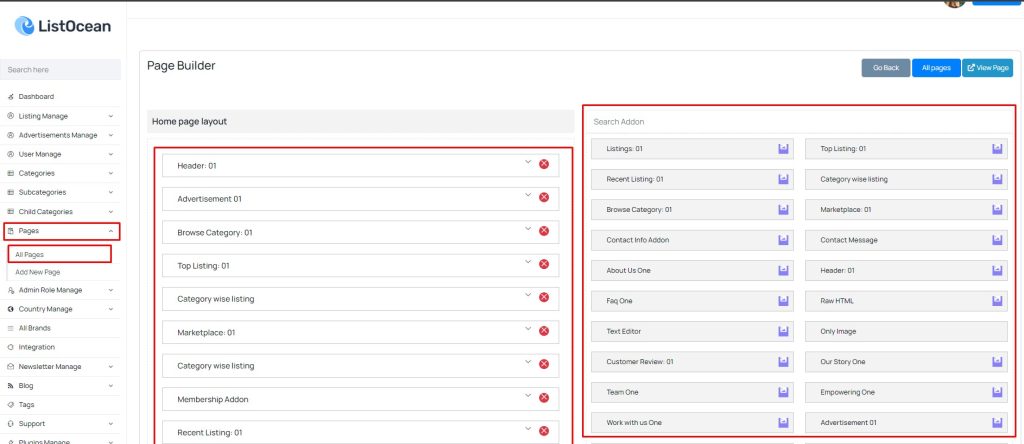Click the right-panel Advertisement 01 addon icon
1024x444 pixels.
pos(997,422)
